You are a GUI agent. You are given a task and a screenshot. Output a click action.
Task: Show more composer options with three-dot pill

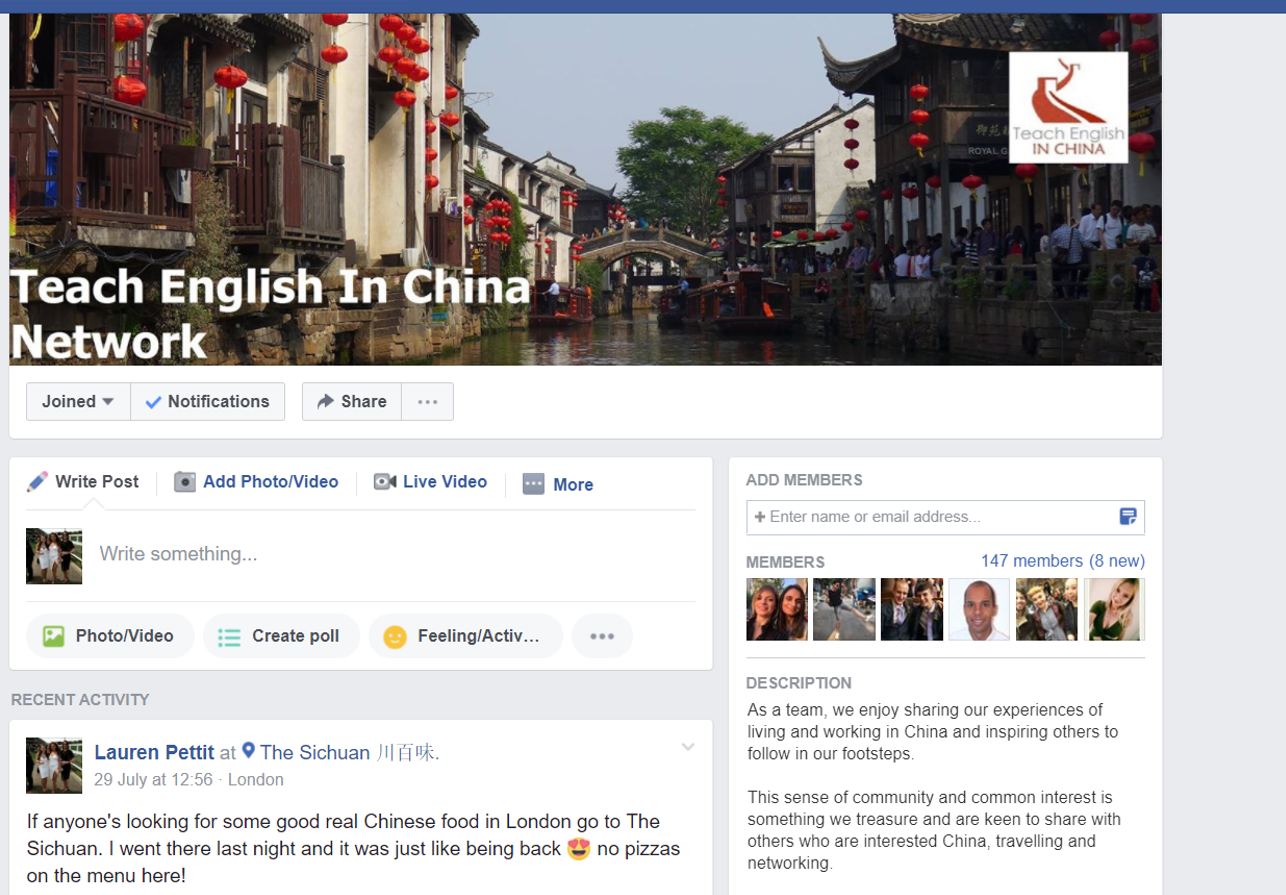tap(602, 636)
